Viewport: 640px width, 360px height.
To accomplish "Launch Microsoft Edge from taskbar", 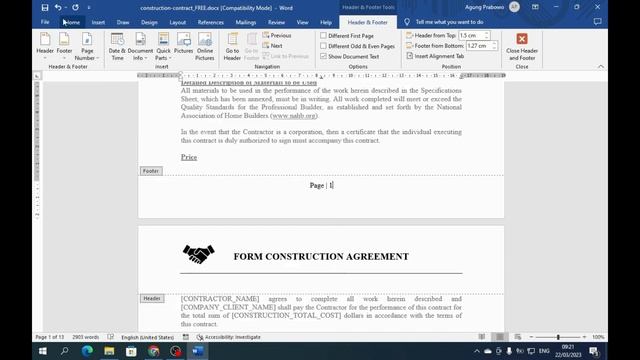I will pos(87,351).
